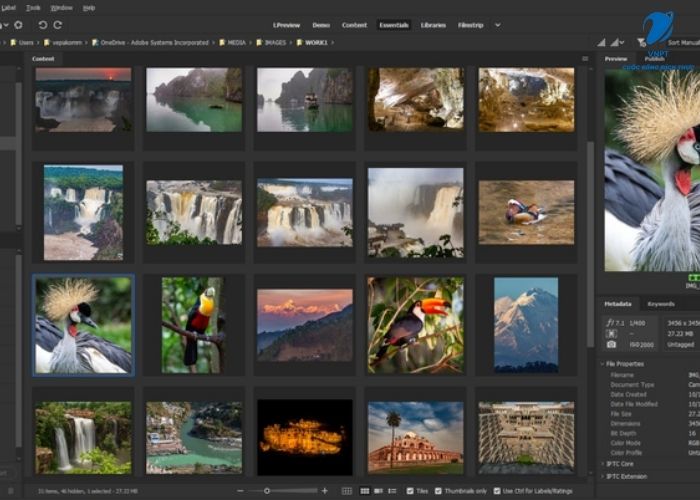
Task: Toggle the Tiles checkbox
Action: tap(410, 491)
